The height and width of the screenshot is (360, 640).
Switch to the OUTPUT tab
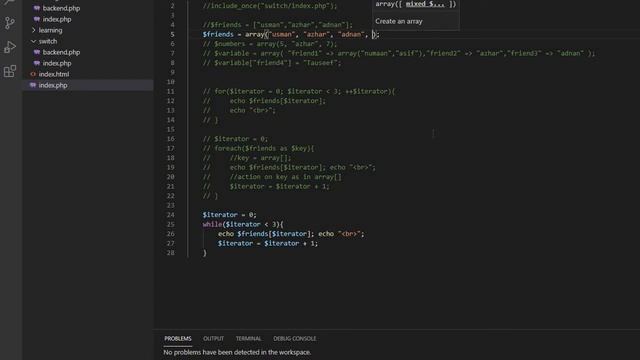pyautogui.click(x=213, y=338)
